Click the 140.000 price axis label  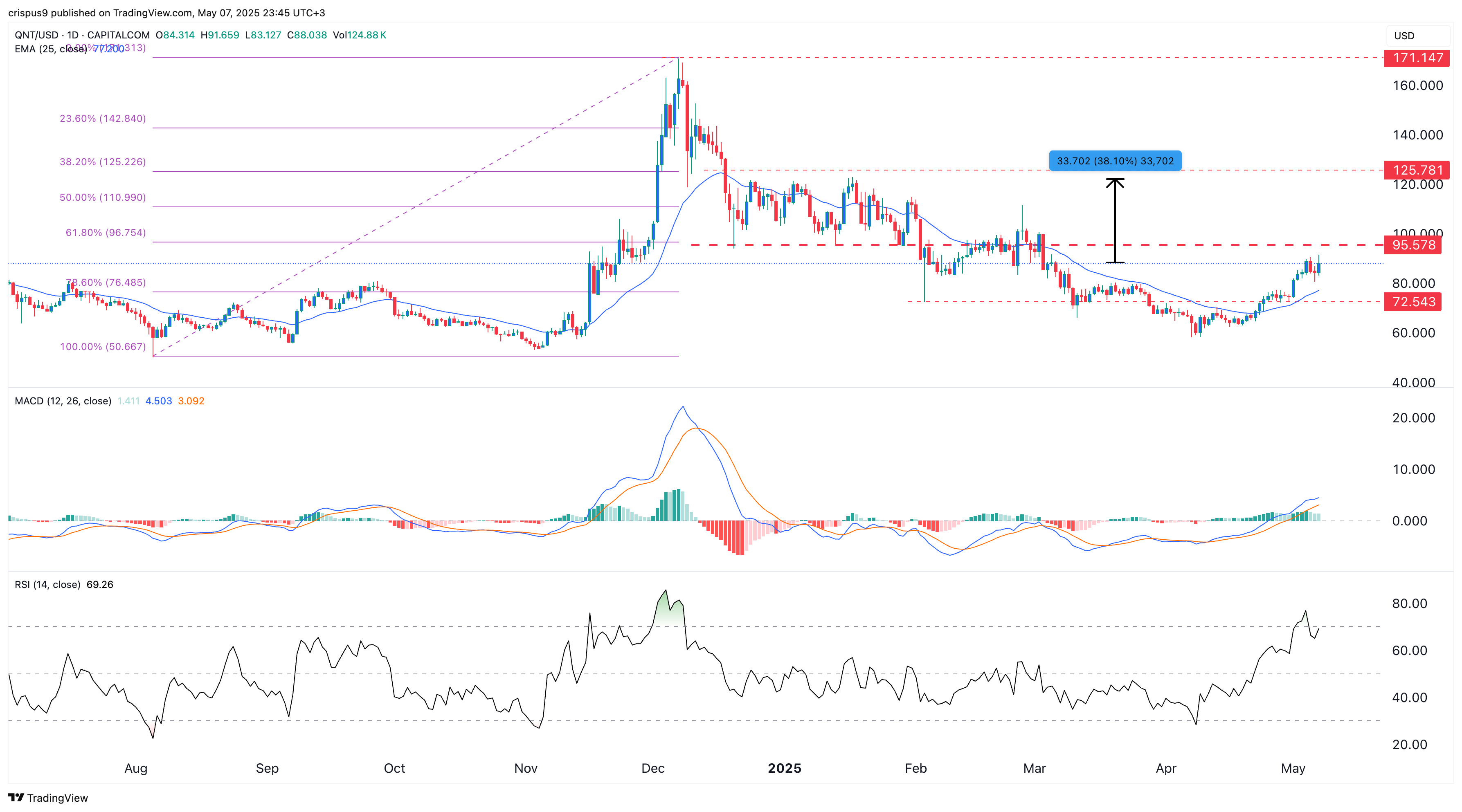click(1417, 135)
